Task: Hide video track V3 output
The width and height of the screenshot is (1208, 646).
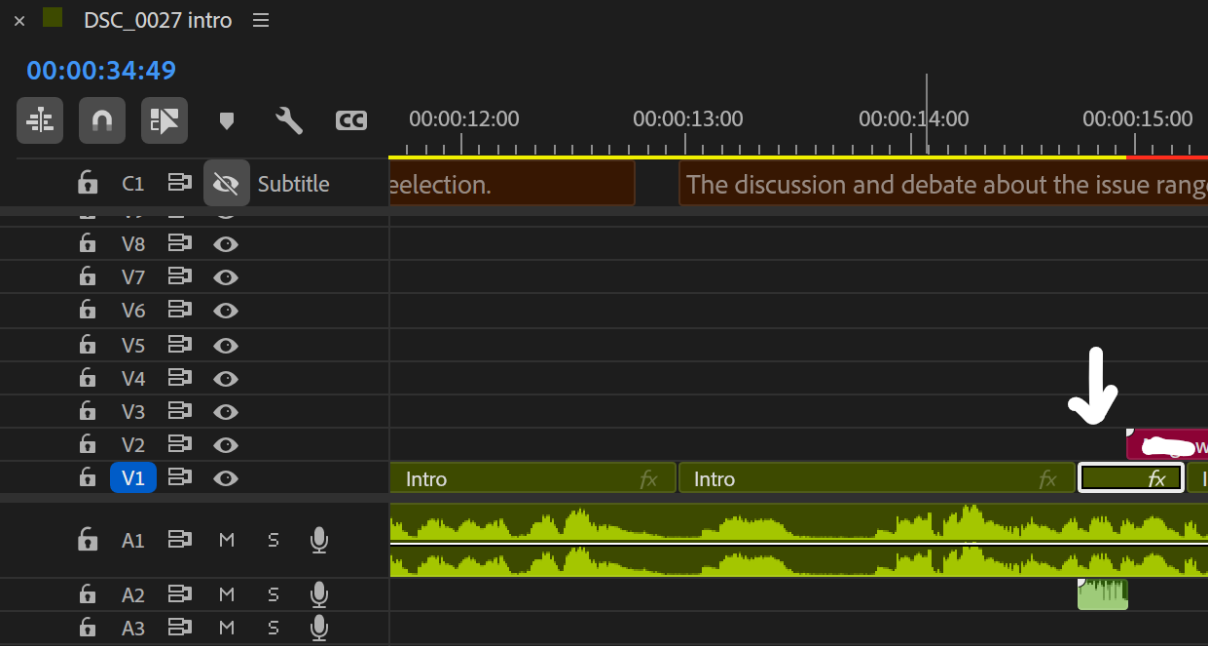Action: tap(226, 411)
